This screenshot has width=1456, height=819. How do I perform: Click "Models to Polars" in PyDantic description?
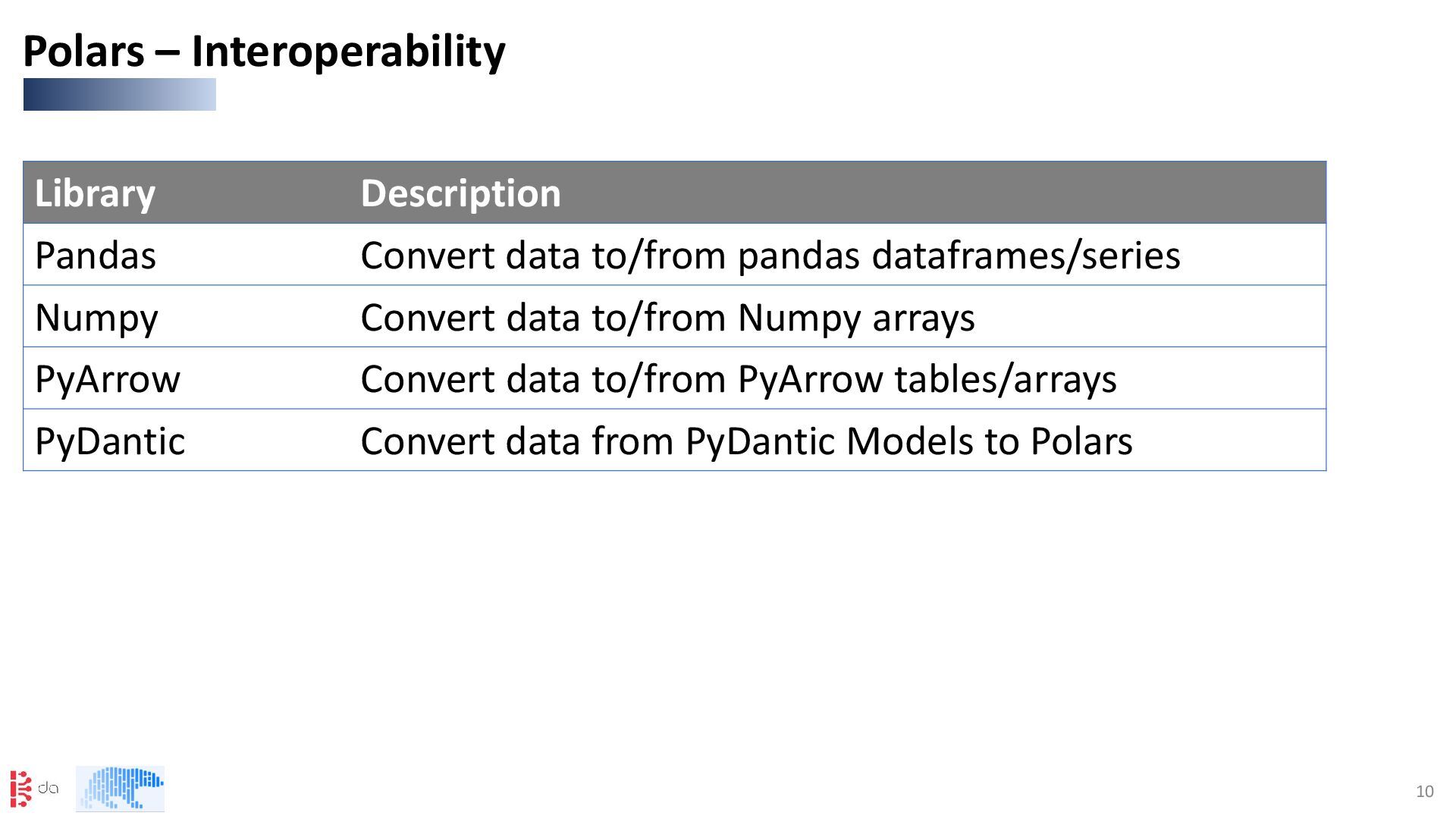(989, 441)
